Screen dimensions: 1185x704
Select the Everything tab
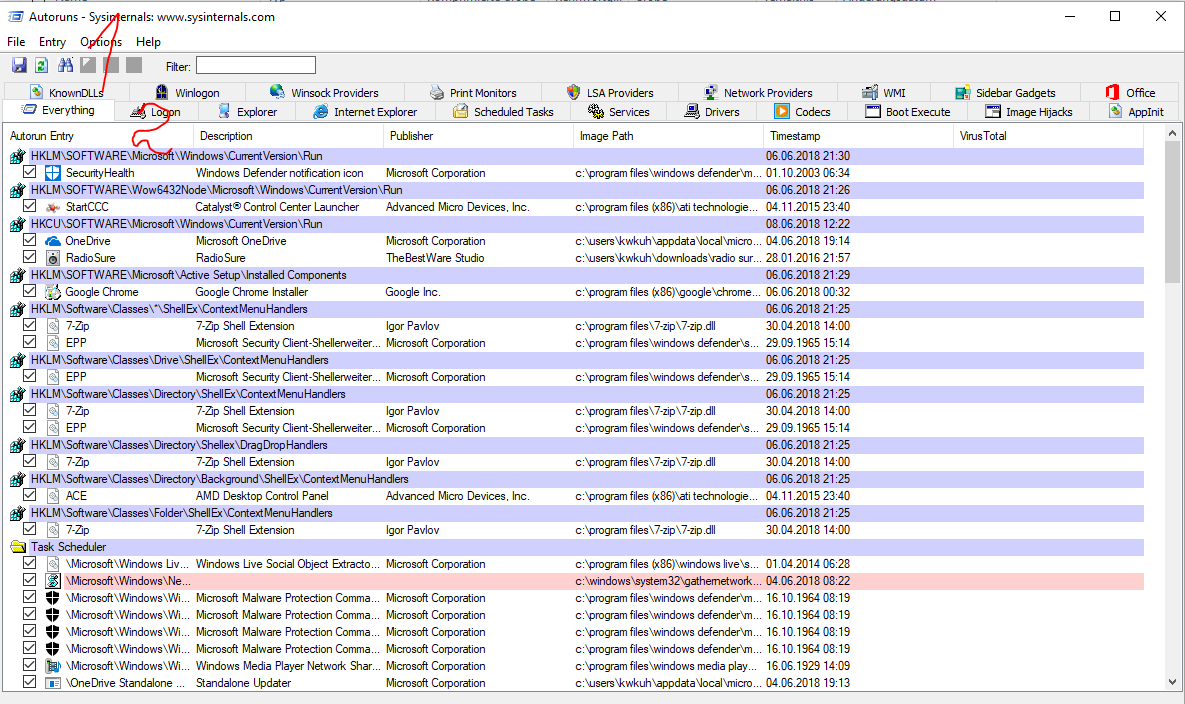pyautogui.click(x=58, y=110)
